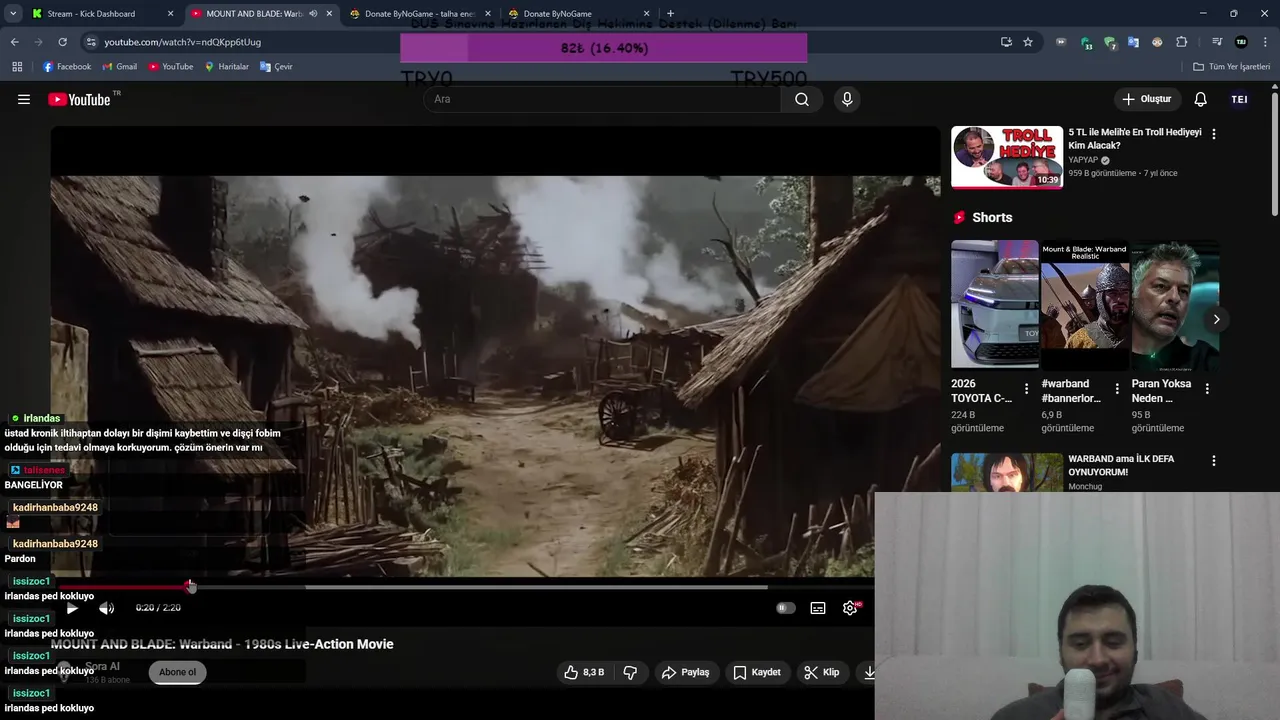The height and width of the screenshot is (720, 1280).
Task: Open the YouTube hamburger guide menu
Action: (x=24, y=99)
